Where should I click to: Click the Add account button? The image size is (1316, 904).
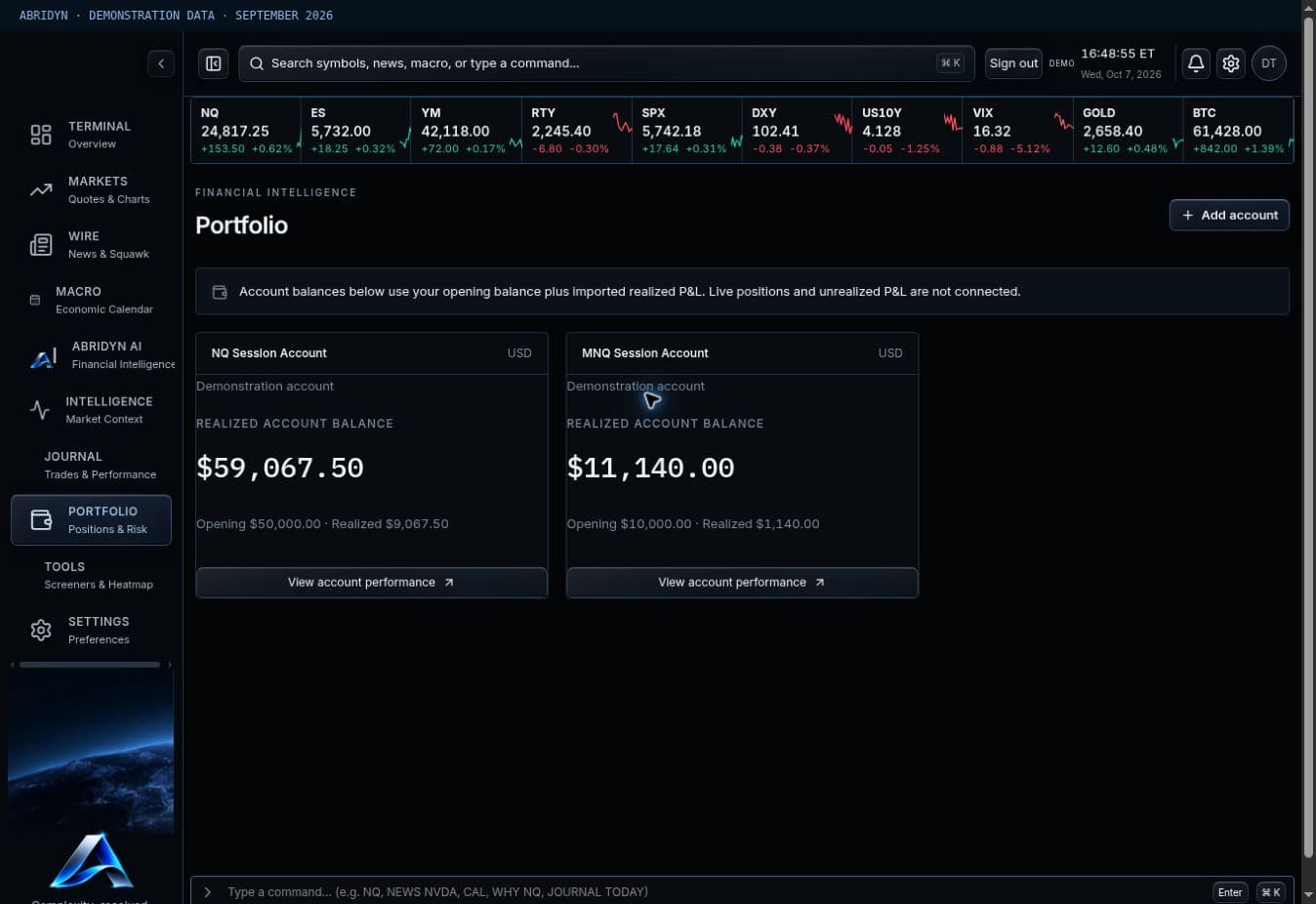pyautogui.click(x=1229, y=215)
